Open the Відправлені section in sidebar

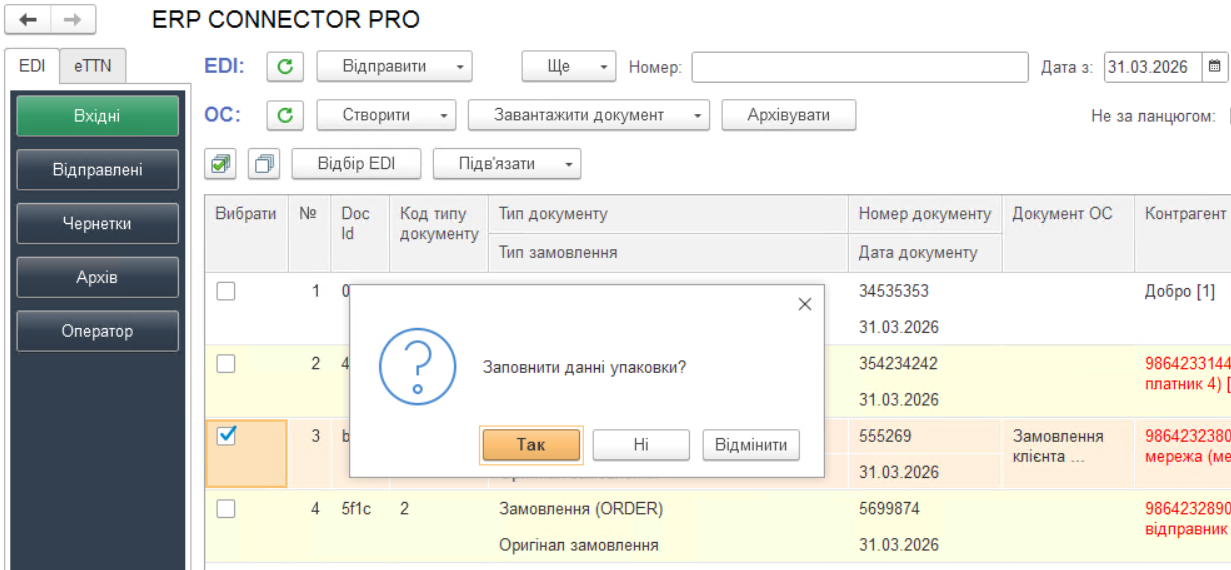(97, 170)
